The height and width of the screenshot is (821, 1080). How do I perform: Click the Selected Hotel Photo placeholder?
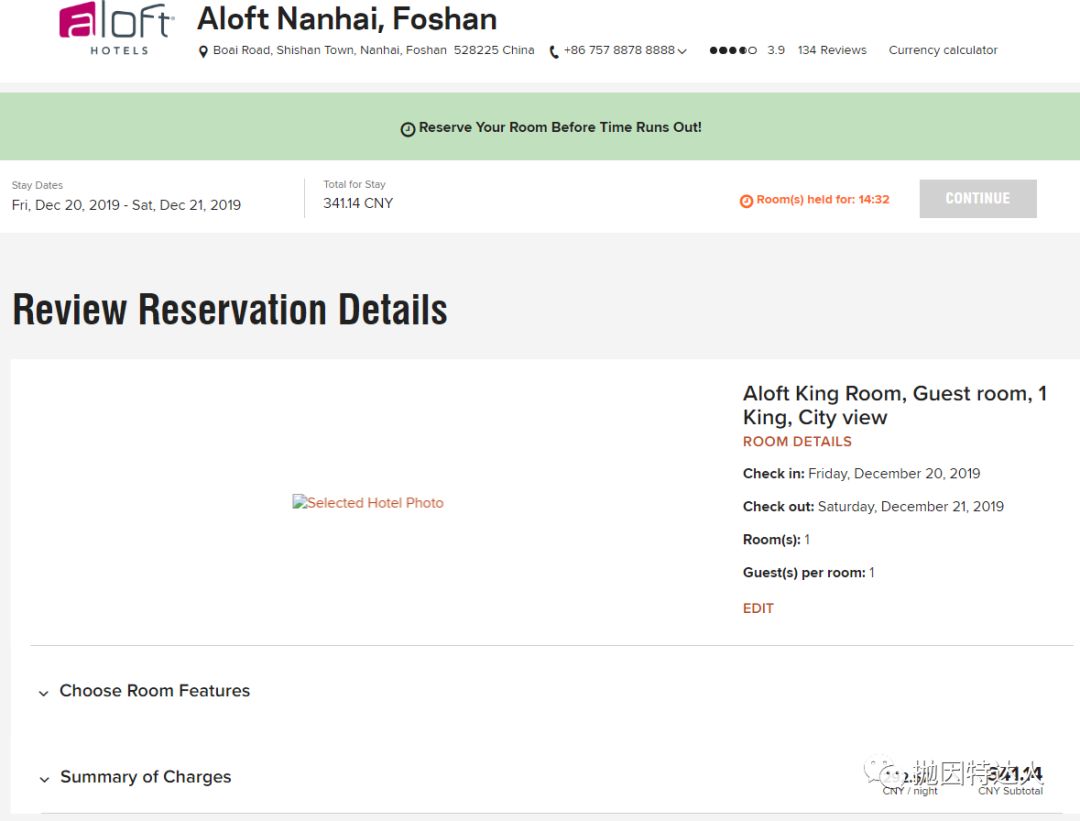(x=368, y=502)
